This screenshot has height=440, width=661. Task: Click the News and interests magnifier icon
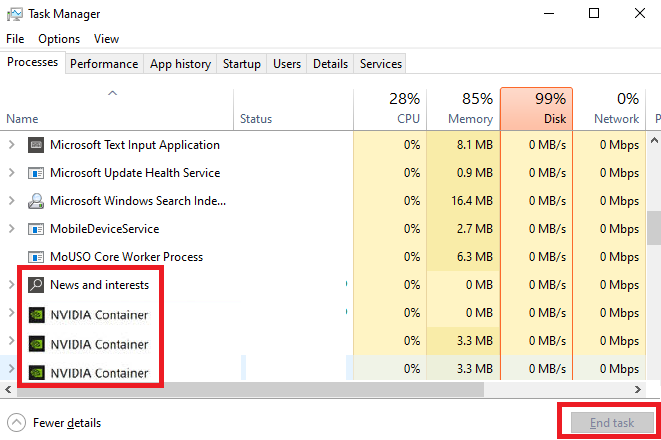(36, 285)
